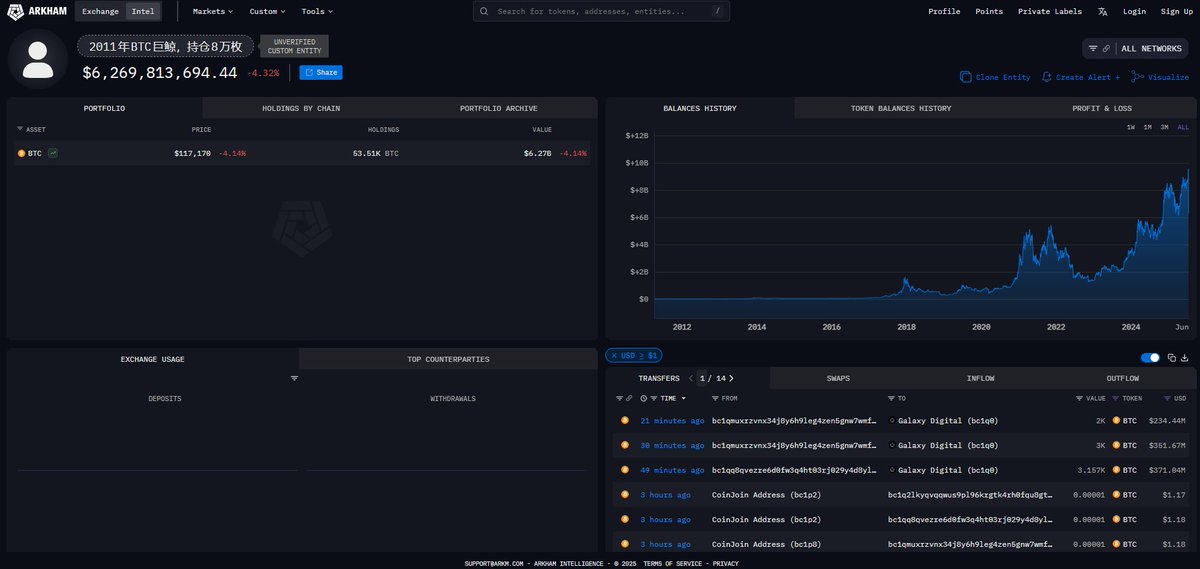The height and width of the screenshot is (569, 1200).
Task: Switch to the Swaps tab
Action: 838,378
